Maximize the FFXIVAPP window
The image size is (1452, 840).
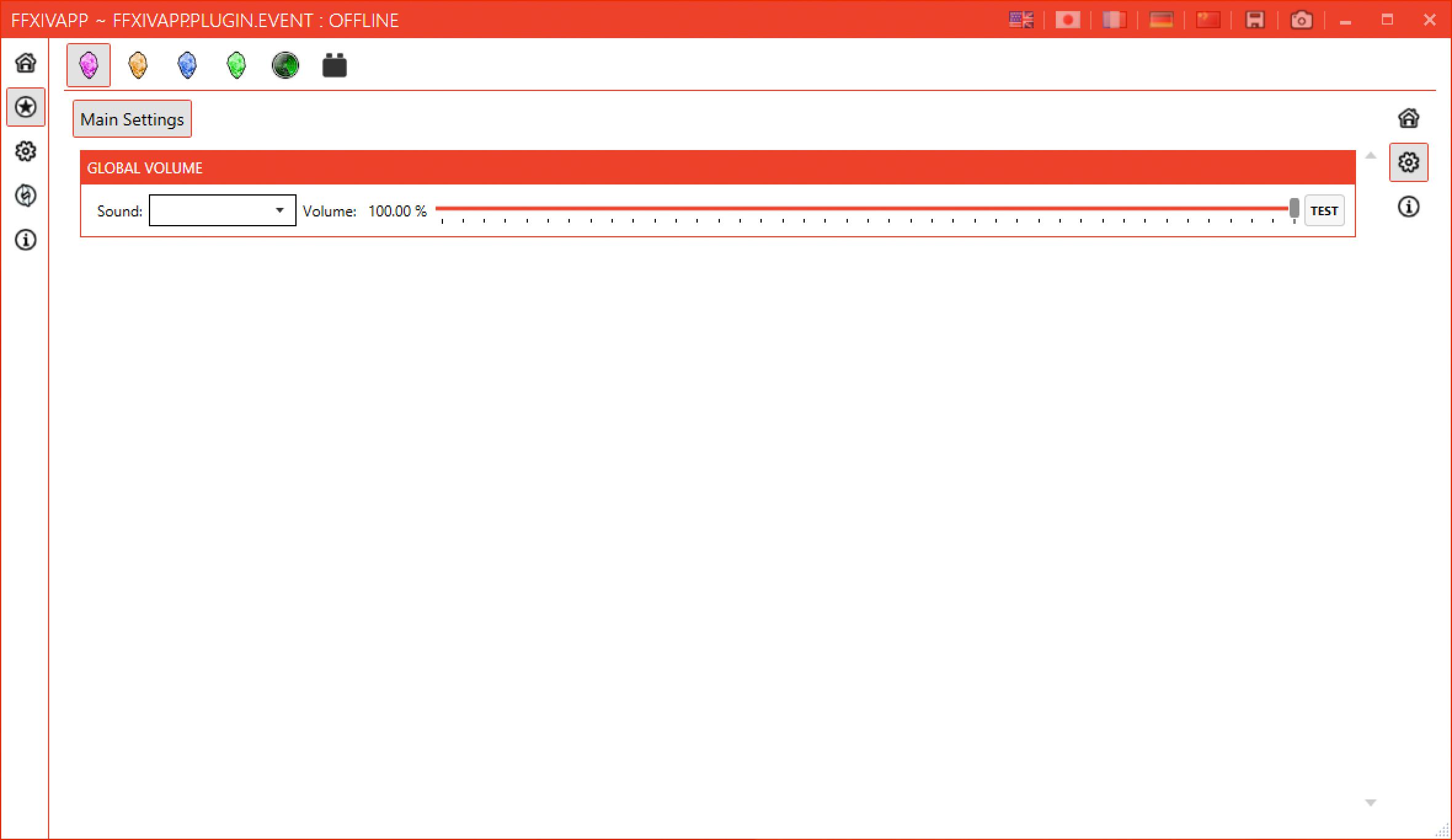pos(1387,20)
